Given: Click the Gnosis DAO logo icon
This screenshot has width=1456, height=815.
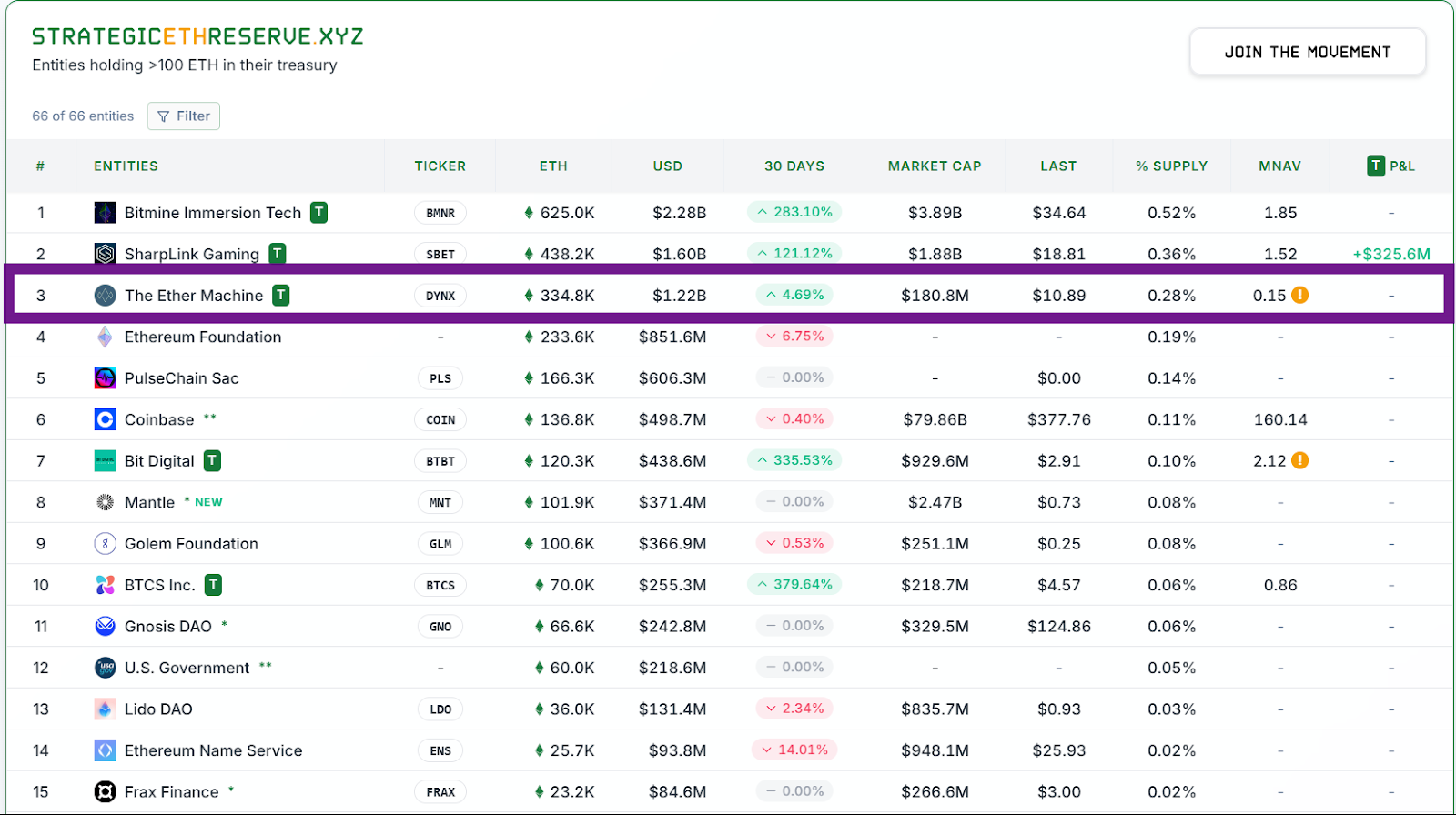Looking at the screenshot, I should (106, 627).
